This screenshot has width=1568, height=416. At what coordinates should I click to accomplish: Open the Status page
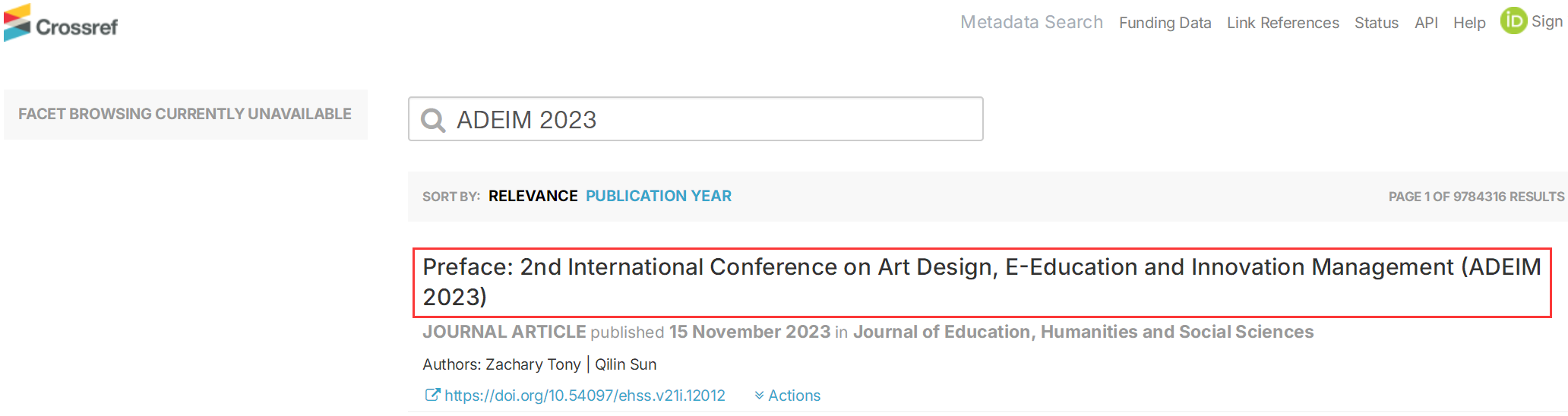tap(1377, 23)
